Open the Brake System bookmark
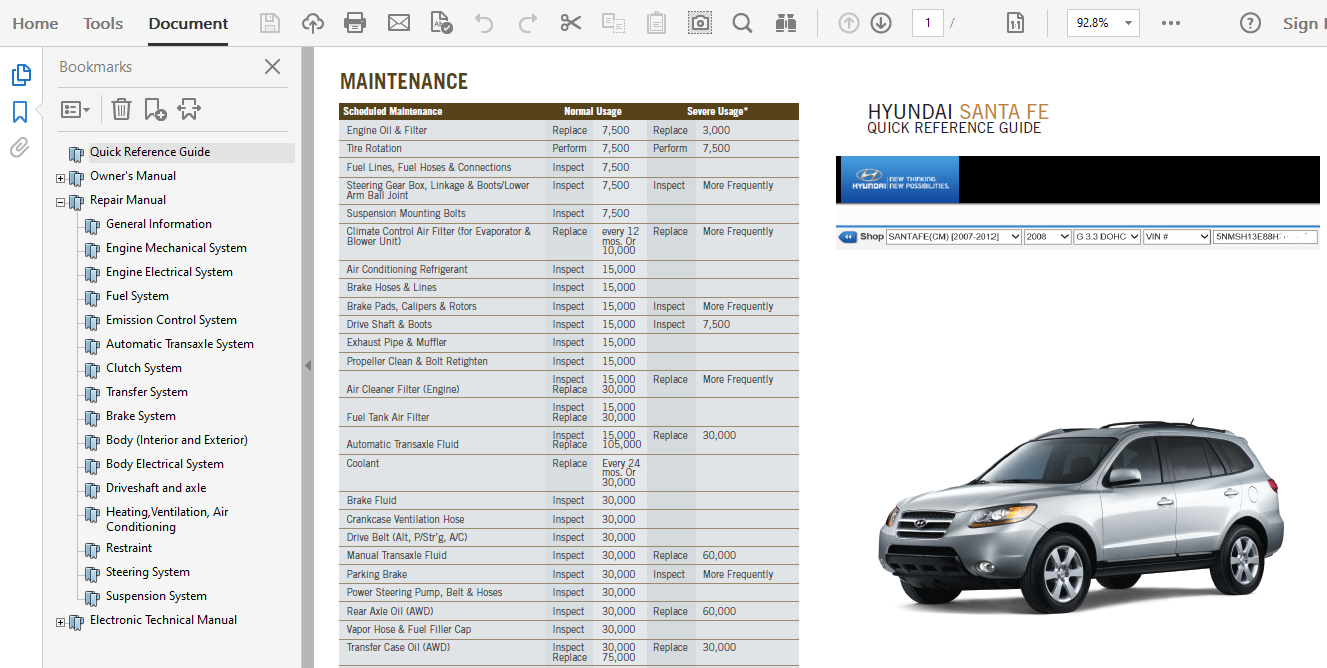The image size is (1327, 668). (x=141, y=416)
